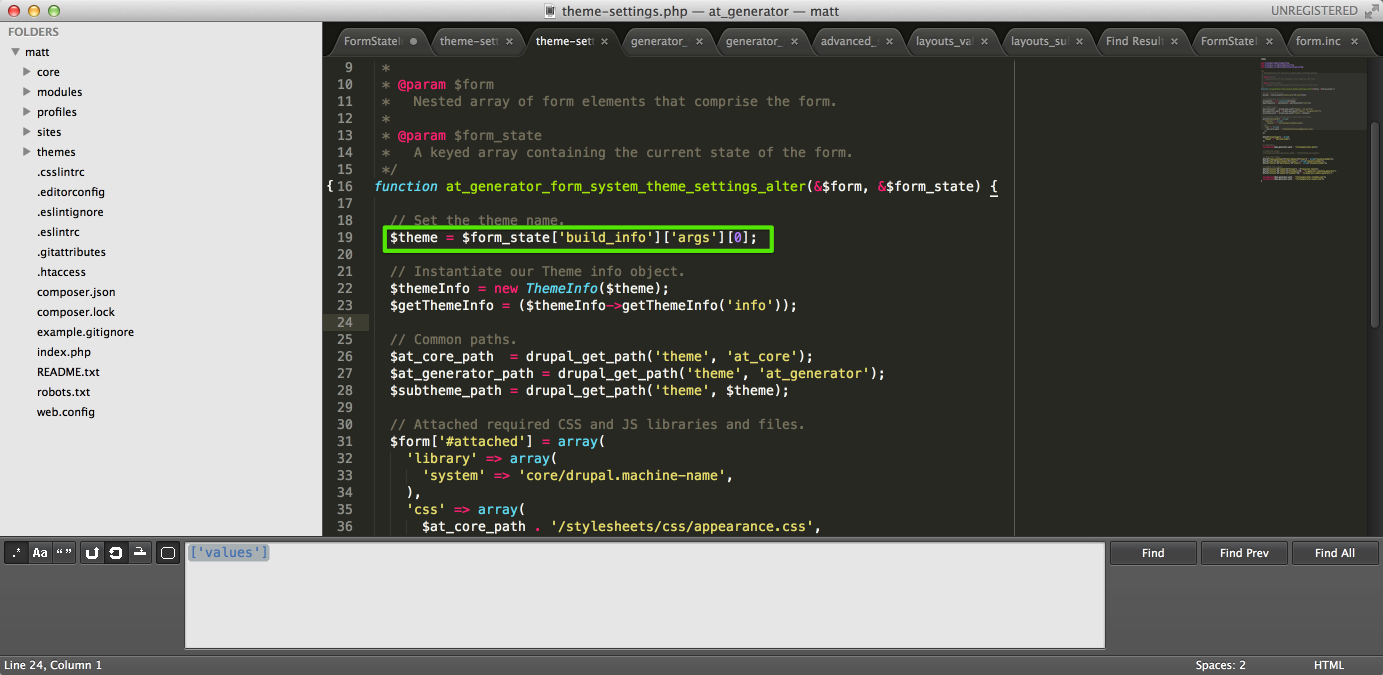
Task: Switch to the Find Results tab
Action: 1133,41
